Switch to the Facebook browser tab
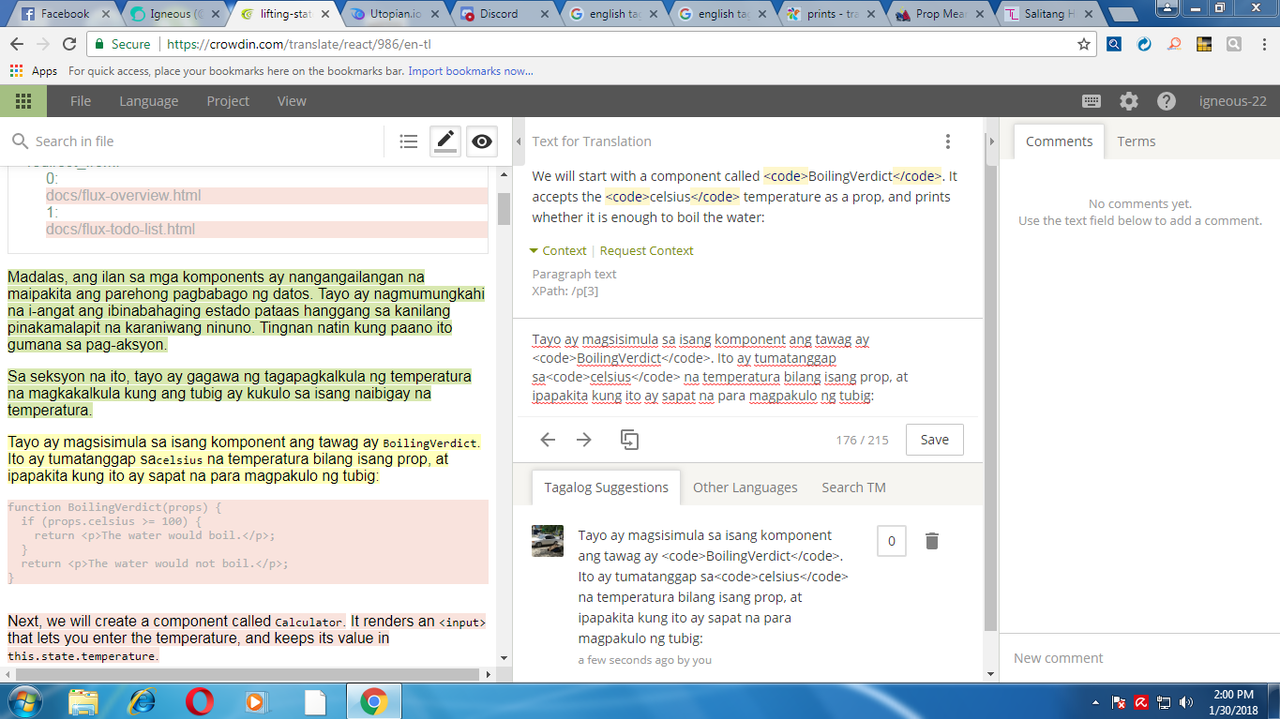This screenshot has width=1280, height=719. tap(65, 14)
